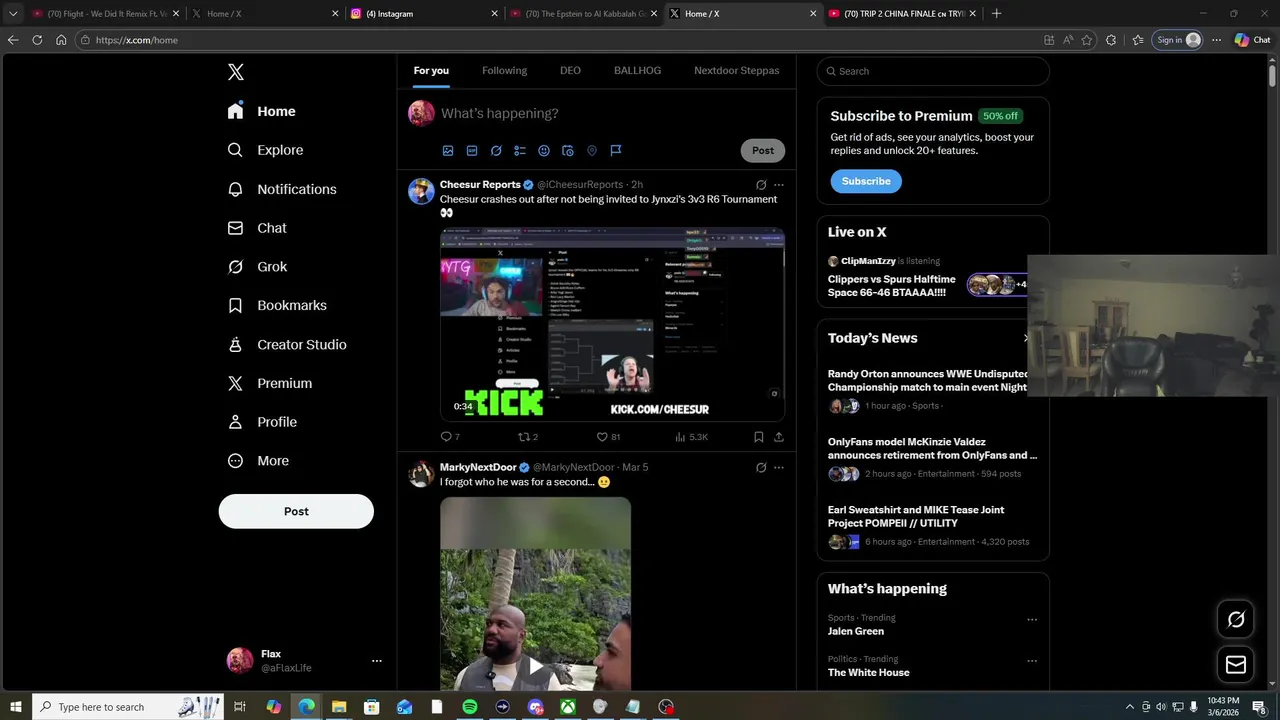The height and width of the screenshot is (720, 1280).
Task: Open the Windows Start menu
Action: (x=16, y=707)
